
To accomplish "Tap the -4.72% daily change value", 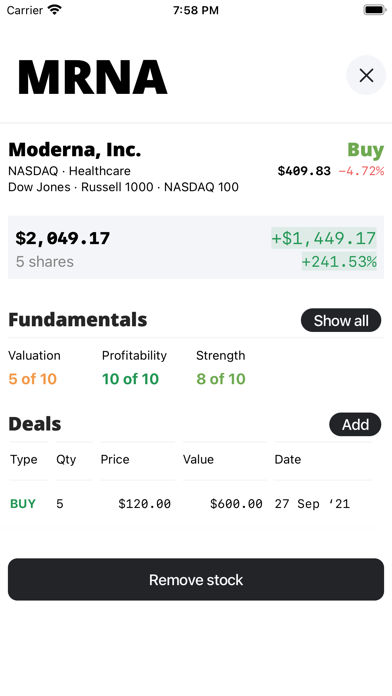I will [361, 171].
